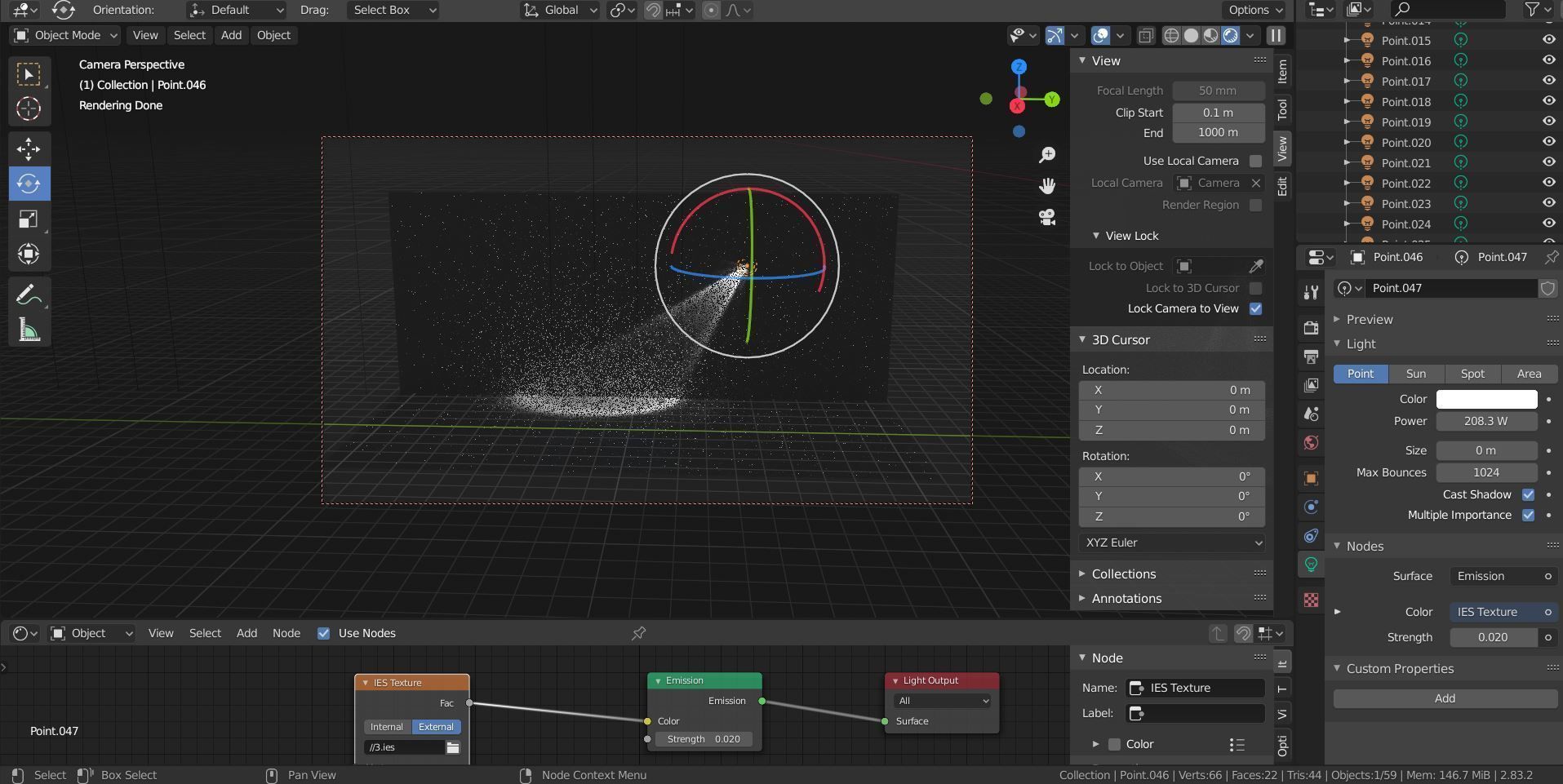1563x784 pixels.
Task: Add a custom property with Add
Action: [x=1445, y=698]
